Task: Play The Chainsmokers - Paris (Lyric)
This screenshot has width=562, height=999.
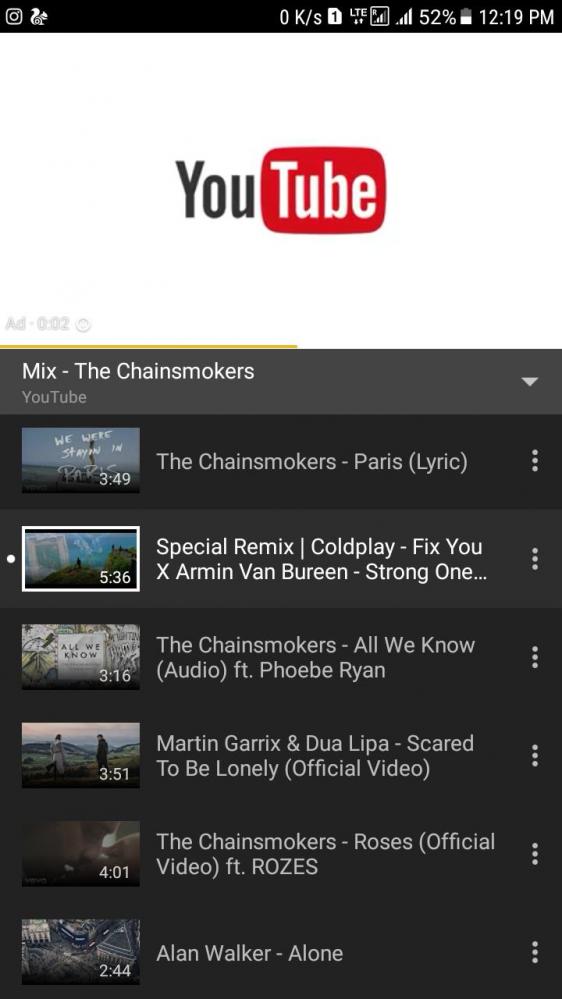Action: tap(281, 461)
